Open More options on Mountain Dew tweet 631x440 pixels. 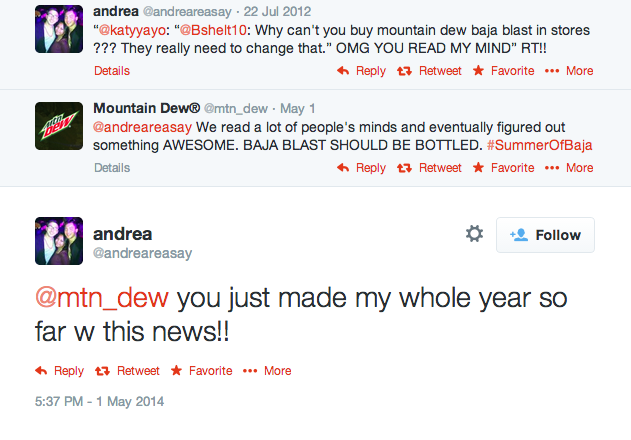[570, 168]
